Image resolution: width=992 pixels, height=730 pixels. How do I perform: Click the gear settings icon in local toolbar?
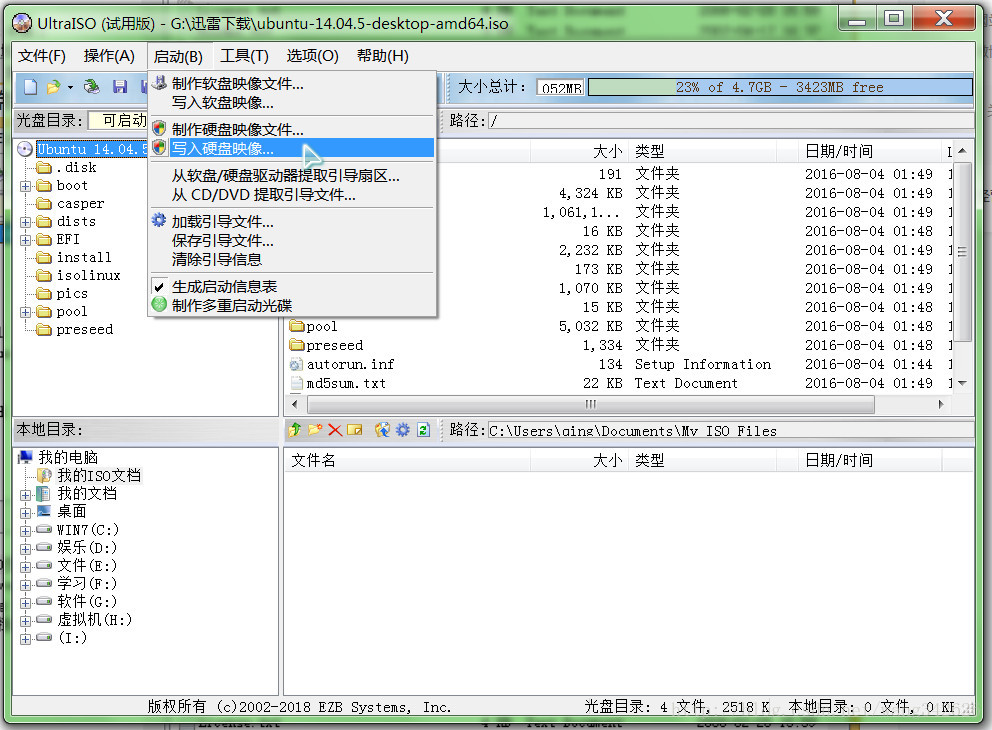[x=402, y=430]
